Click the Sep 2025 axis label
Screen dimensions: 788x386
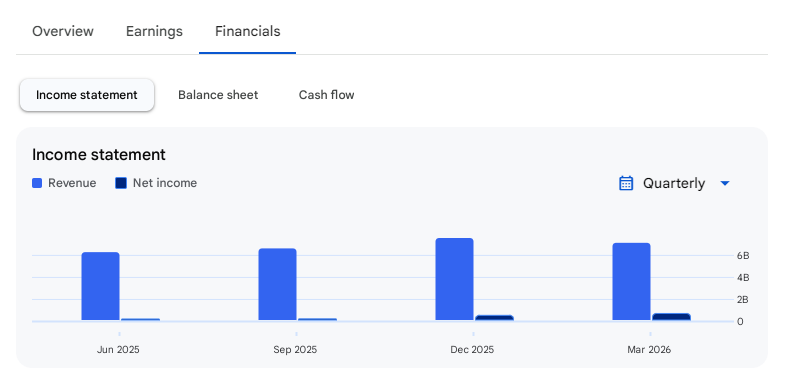(295, 350)
